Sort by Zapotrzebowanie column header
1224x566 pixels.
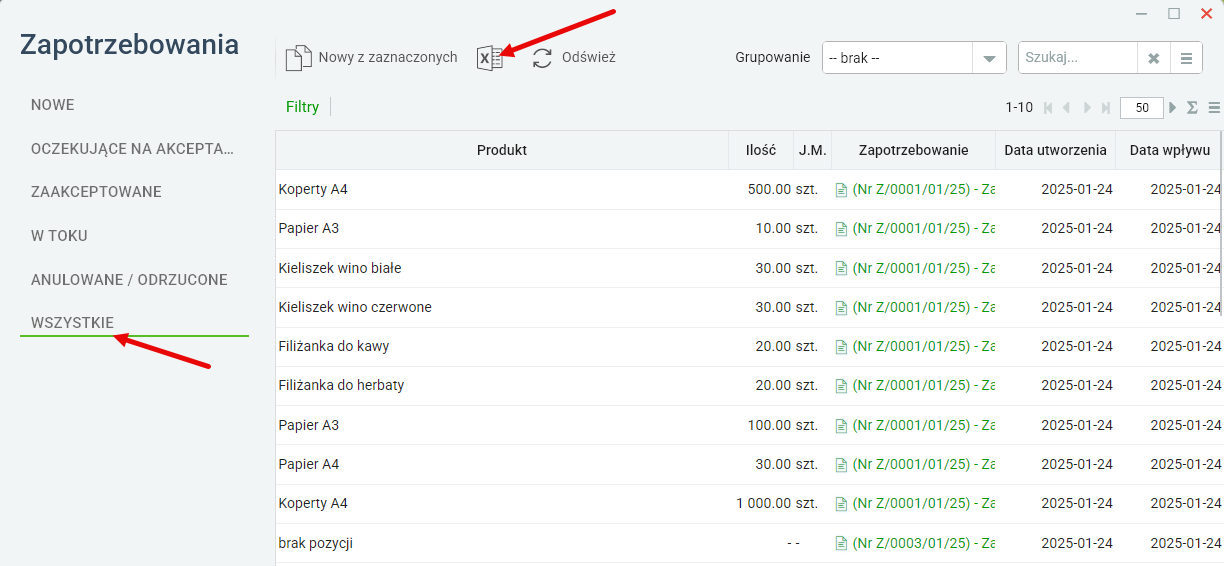click(x=914, y=150)
